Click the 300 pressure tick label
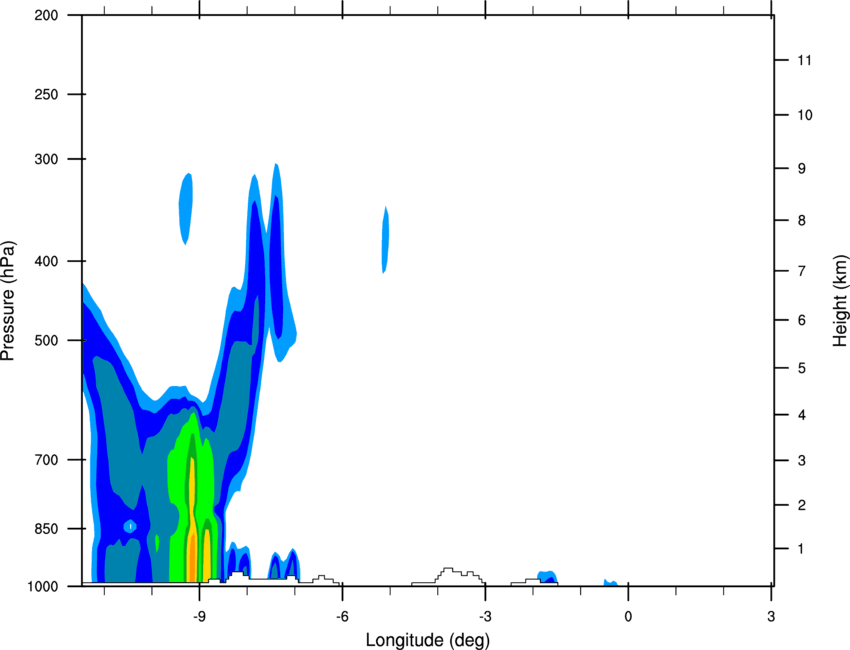This screenshot has height=650, width=850. 47,159
